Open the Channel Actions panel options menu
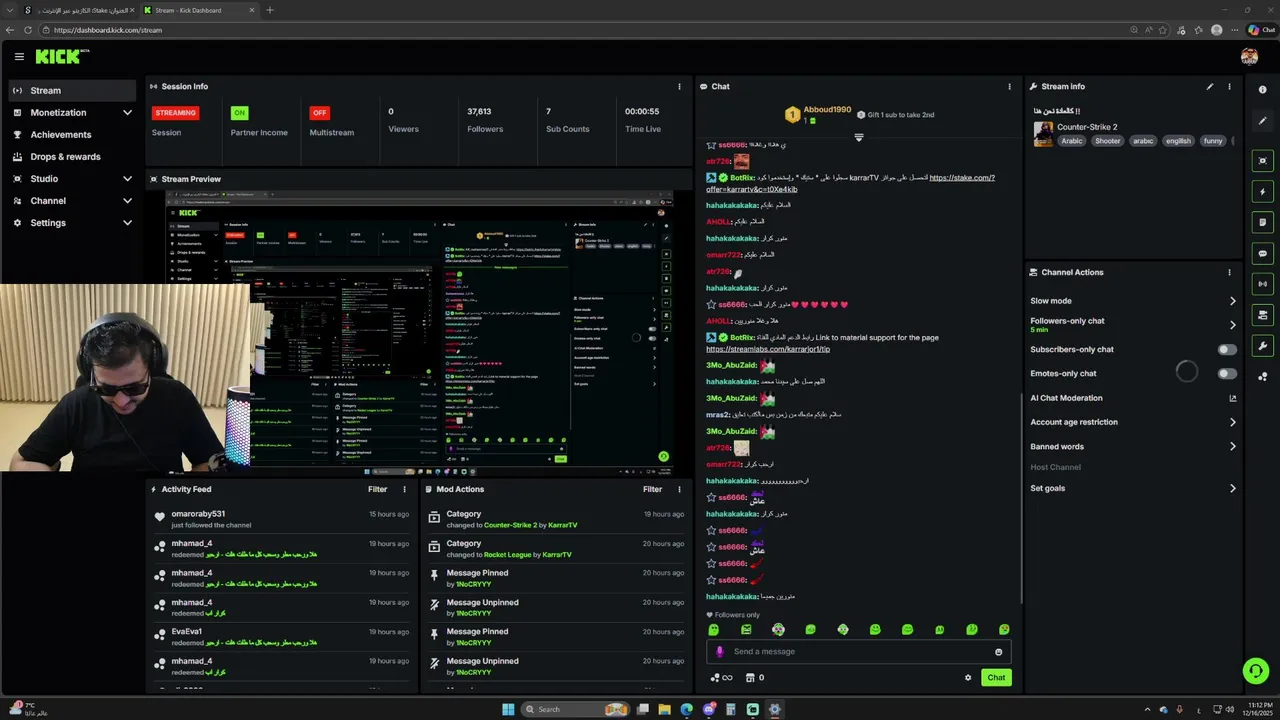 1229,272
